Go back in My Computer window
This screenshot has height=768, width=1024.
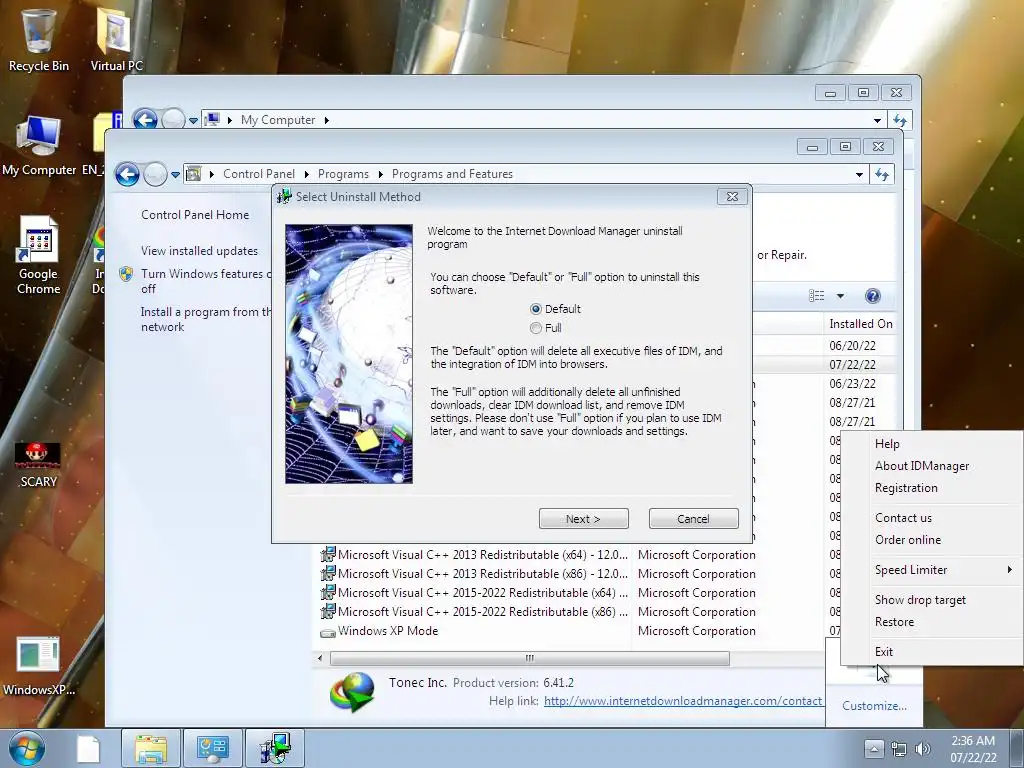pyautogui.click(x=145, y=120)
